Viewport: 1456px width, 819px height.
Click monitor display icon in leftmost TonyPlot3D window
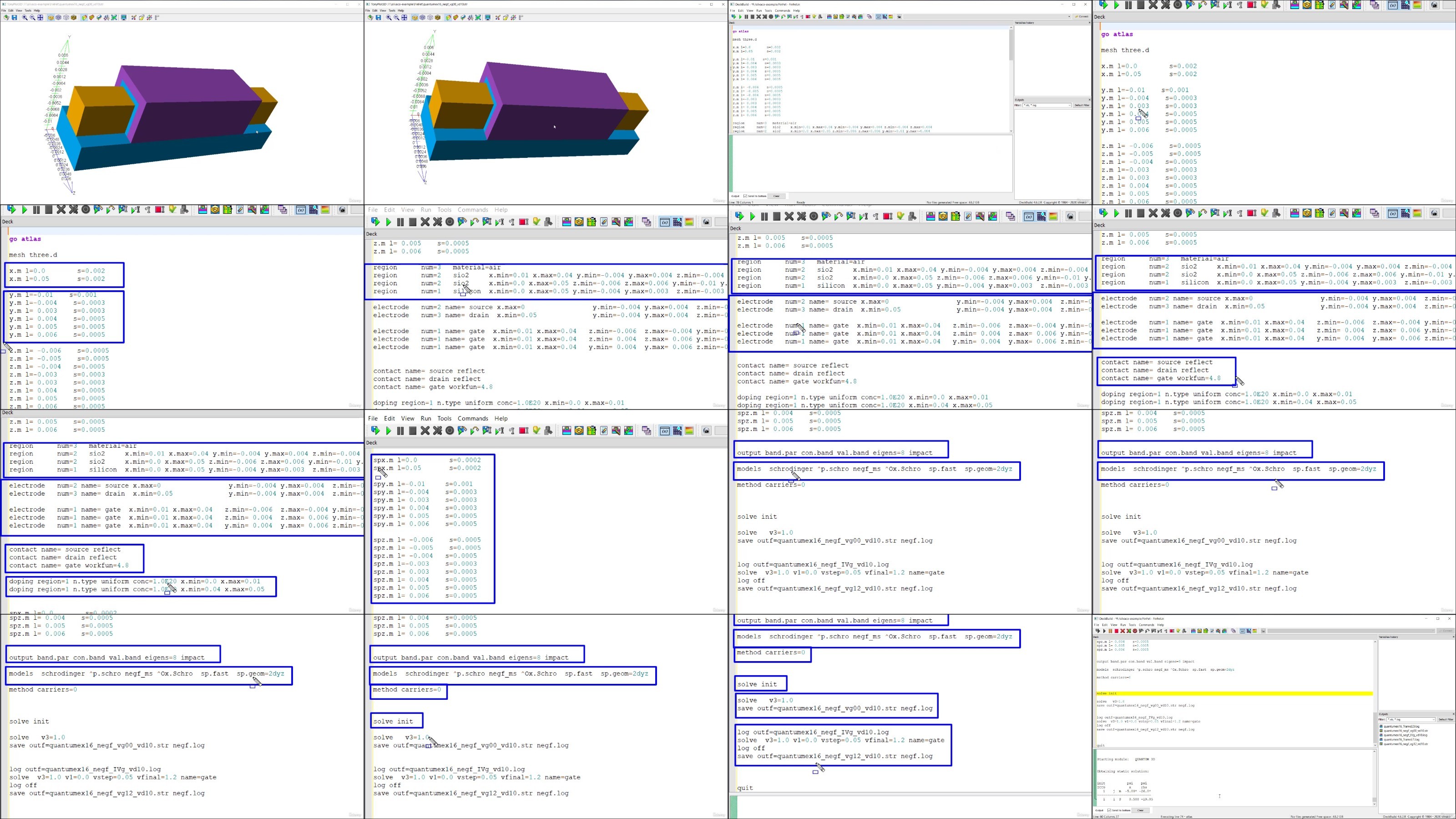tap(124, 18)
